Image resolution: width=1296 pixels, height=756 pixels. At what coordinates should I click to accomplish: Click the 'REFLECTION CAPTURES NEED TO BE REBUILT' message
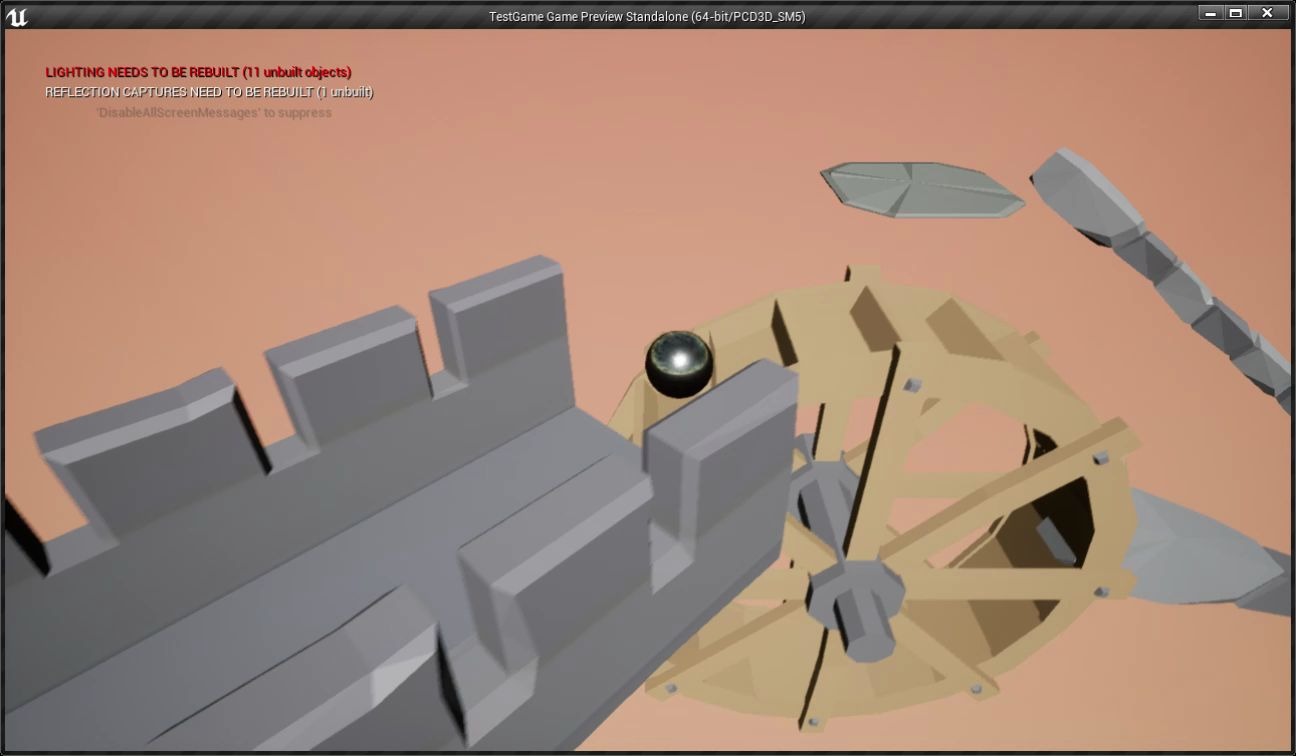(x=206, y=91)
